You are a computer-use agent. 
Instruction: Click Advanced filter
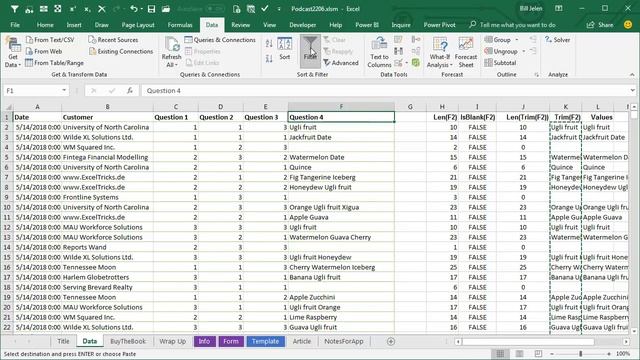coord(341,63)
